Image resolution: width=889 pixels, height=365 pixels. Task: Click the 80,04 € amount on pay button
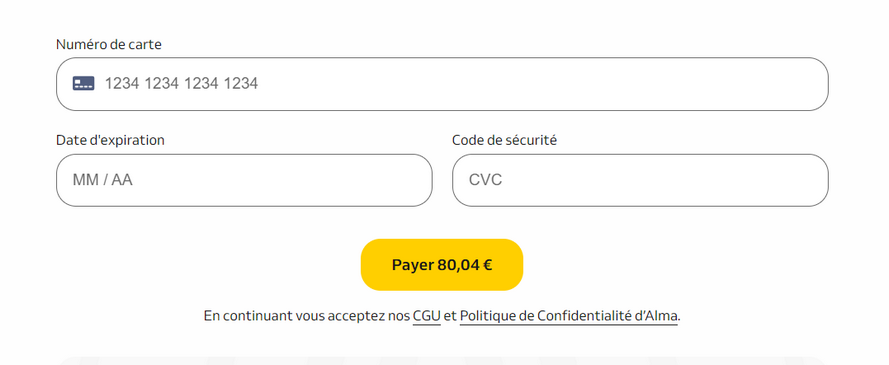pos(465,265)
